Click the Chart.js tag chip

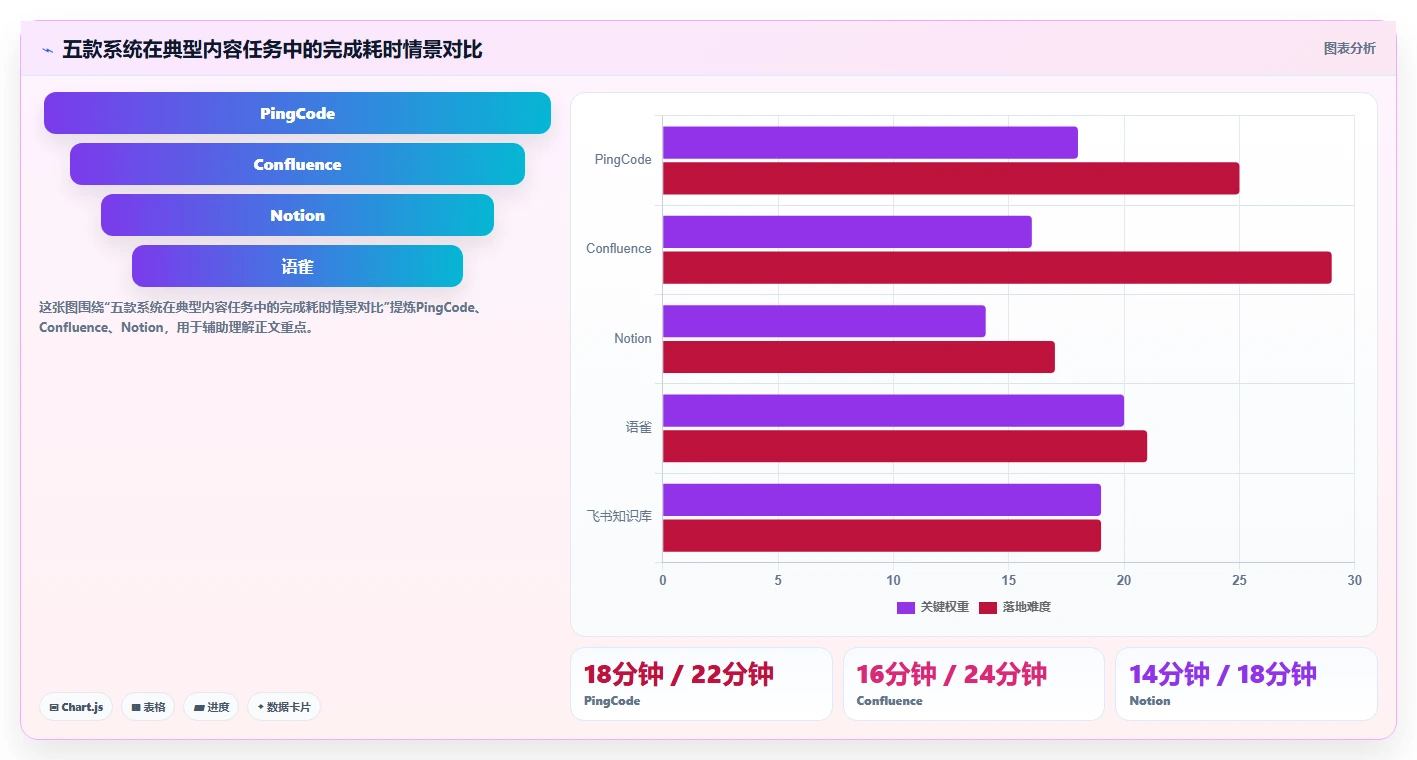click(x=76, y=707)
